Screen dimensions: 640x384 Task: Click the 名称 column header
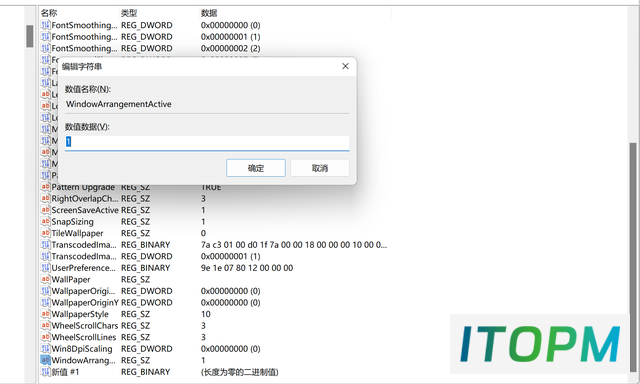(x=49, y=13)
